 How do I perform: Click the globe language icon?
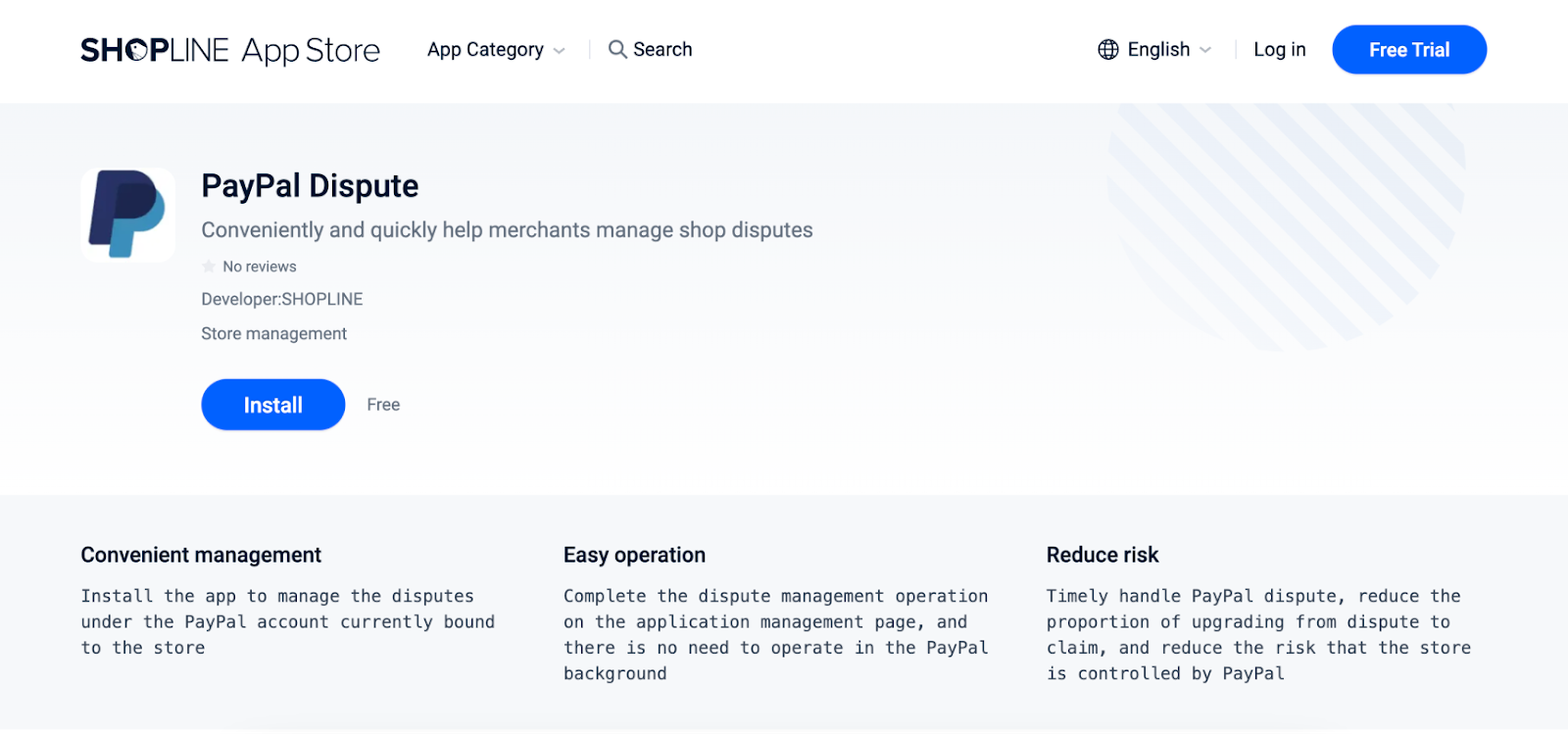pyautogui.click(x=1108, y=50)
